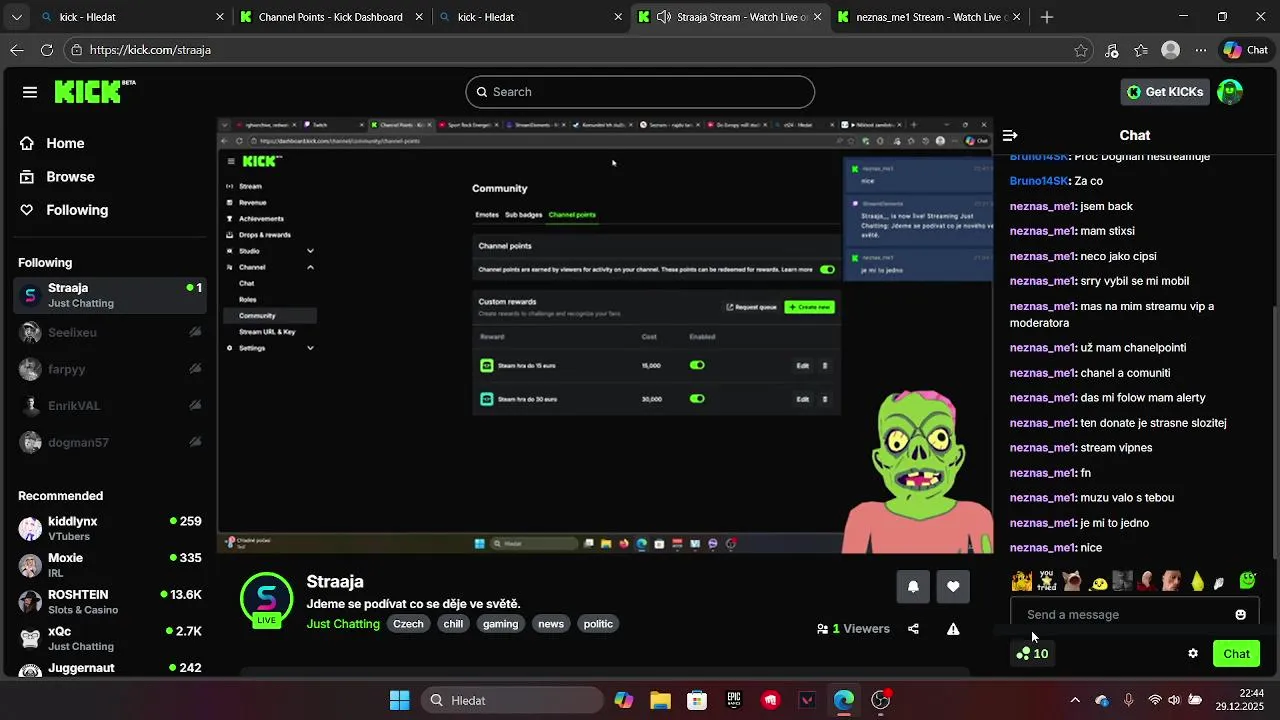
Task: Insert the 'you tried' star emote
Action: coord(1047,581)
